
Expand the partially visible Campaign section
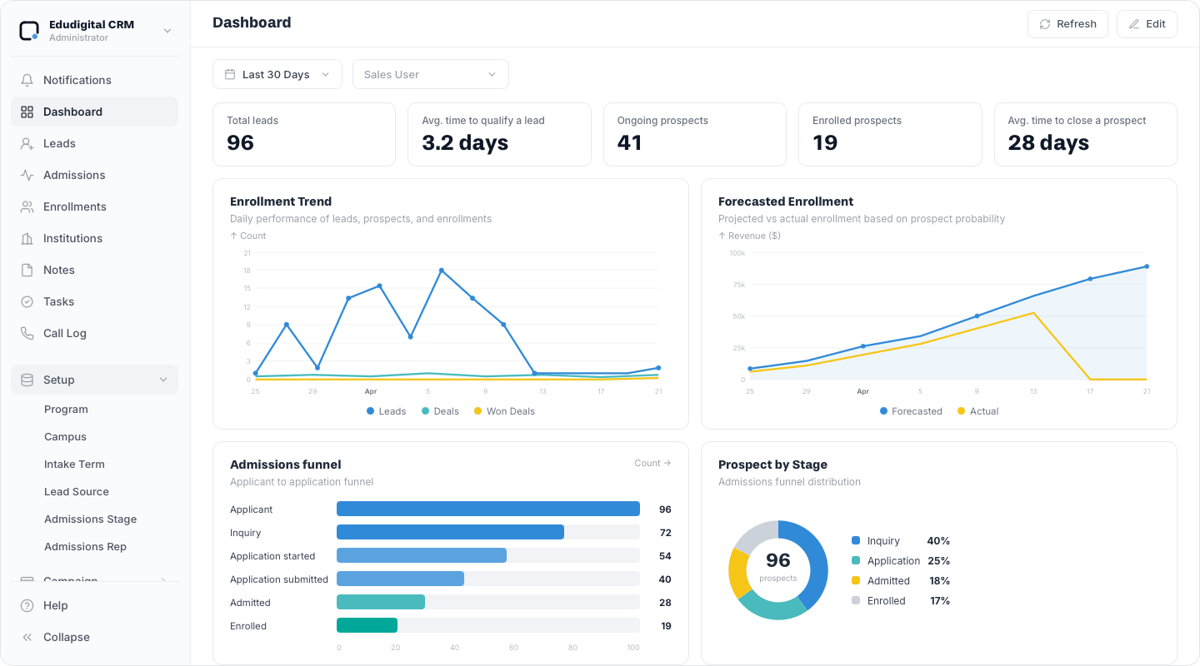click(95, 580)
